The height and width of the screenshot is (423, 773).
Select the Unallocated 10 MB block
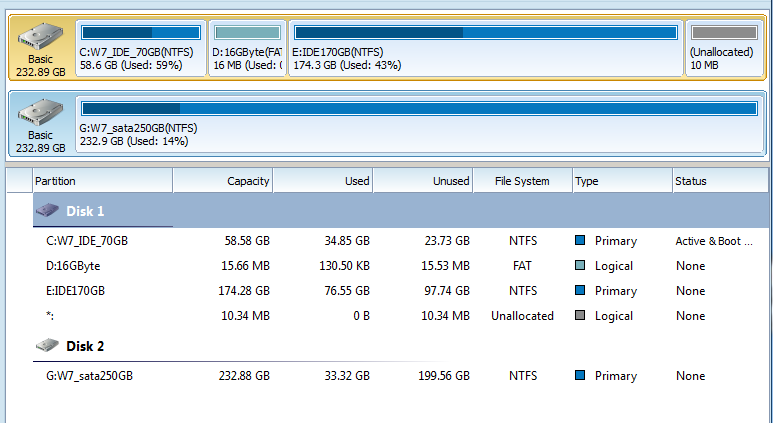tap(724, 48)
